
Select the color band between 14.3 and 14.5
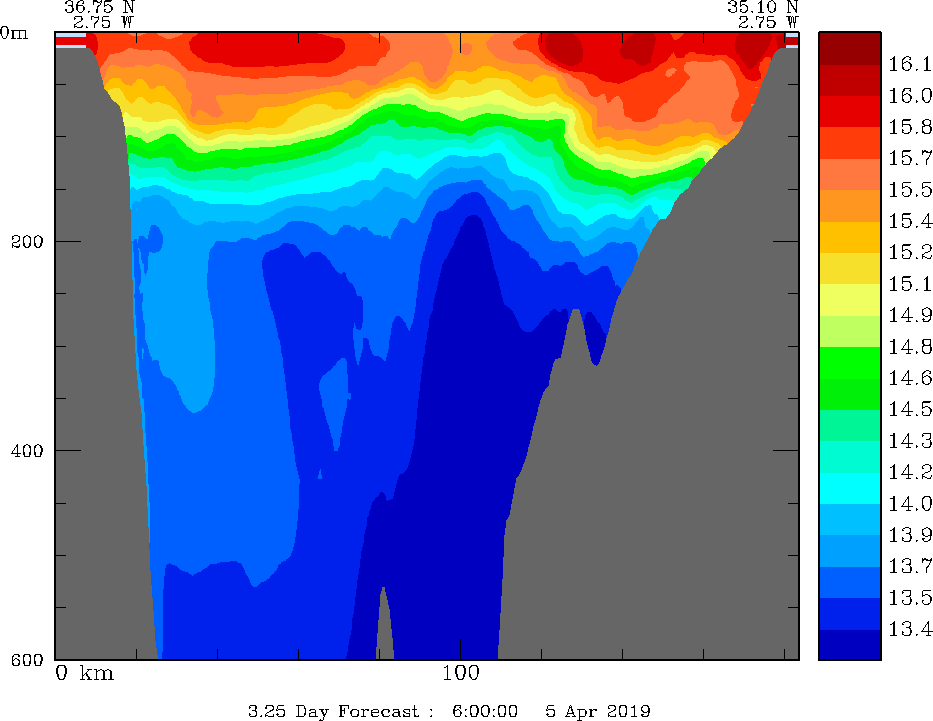point(850,426)
